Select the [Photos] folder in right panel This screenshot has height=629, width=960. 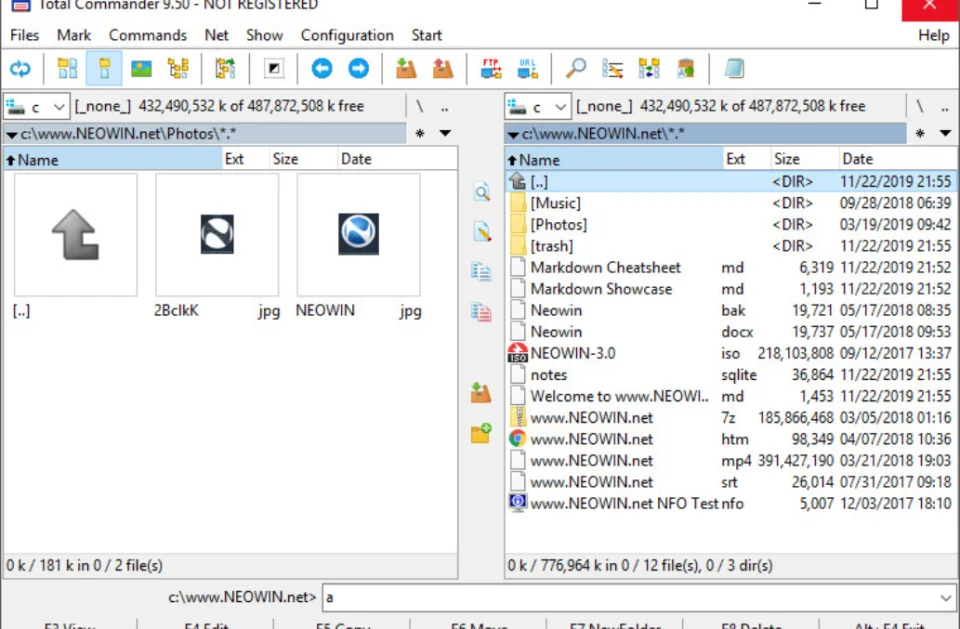point(730,224)
